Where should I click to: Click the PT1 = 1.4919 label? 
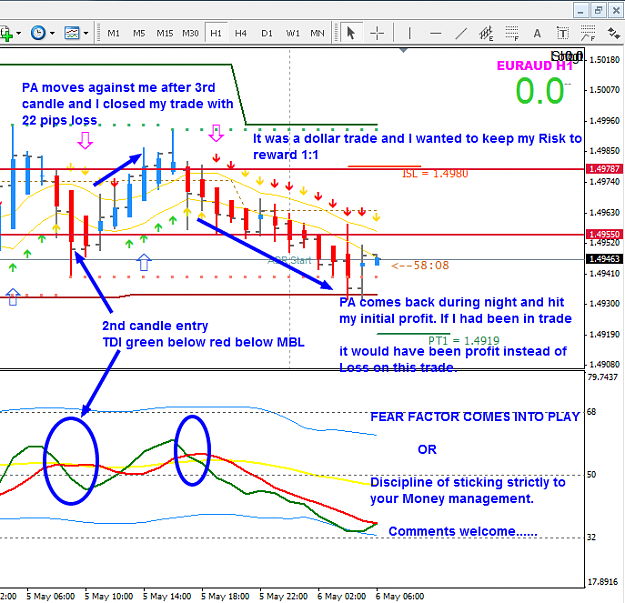[x=464, y=341]
